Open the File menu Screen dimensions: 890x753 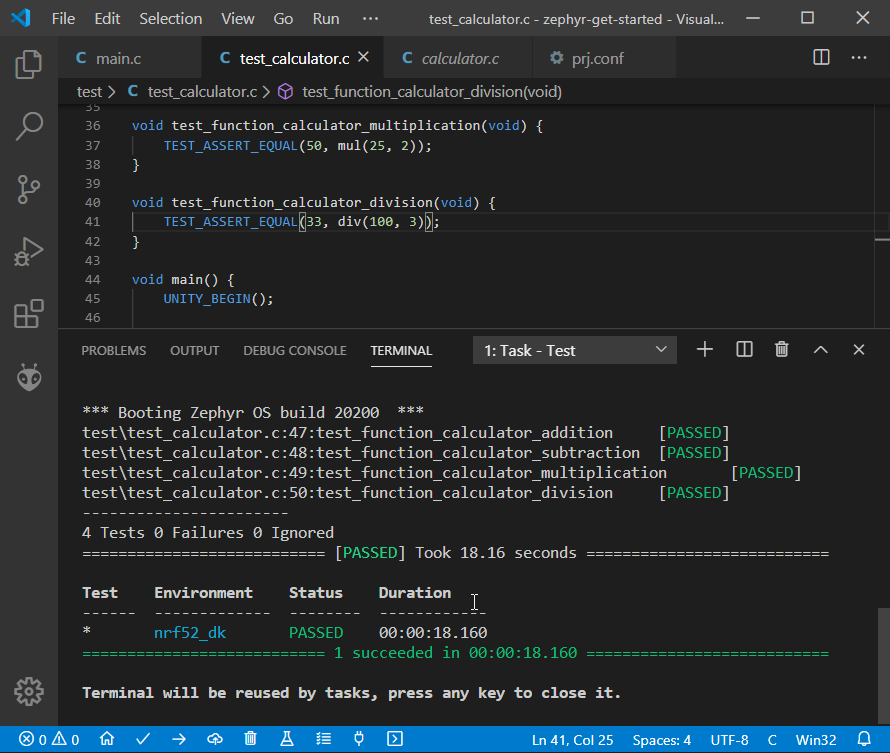tap(63, 19)
